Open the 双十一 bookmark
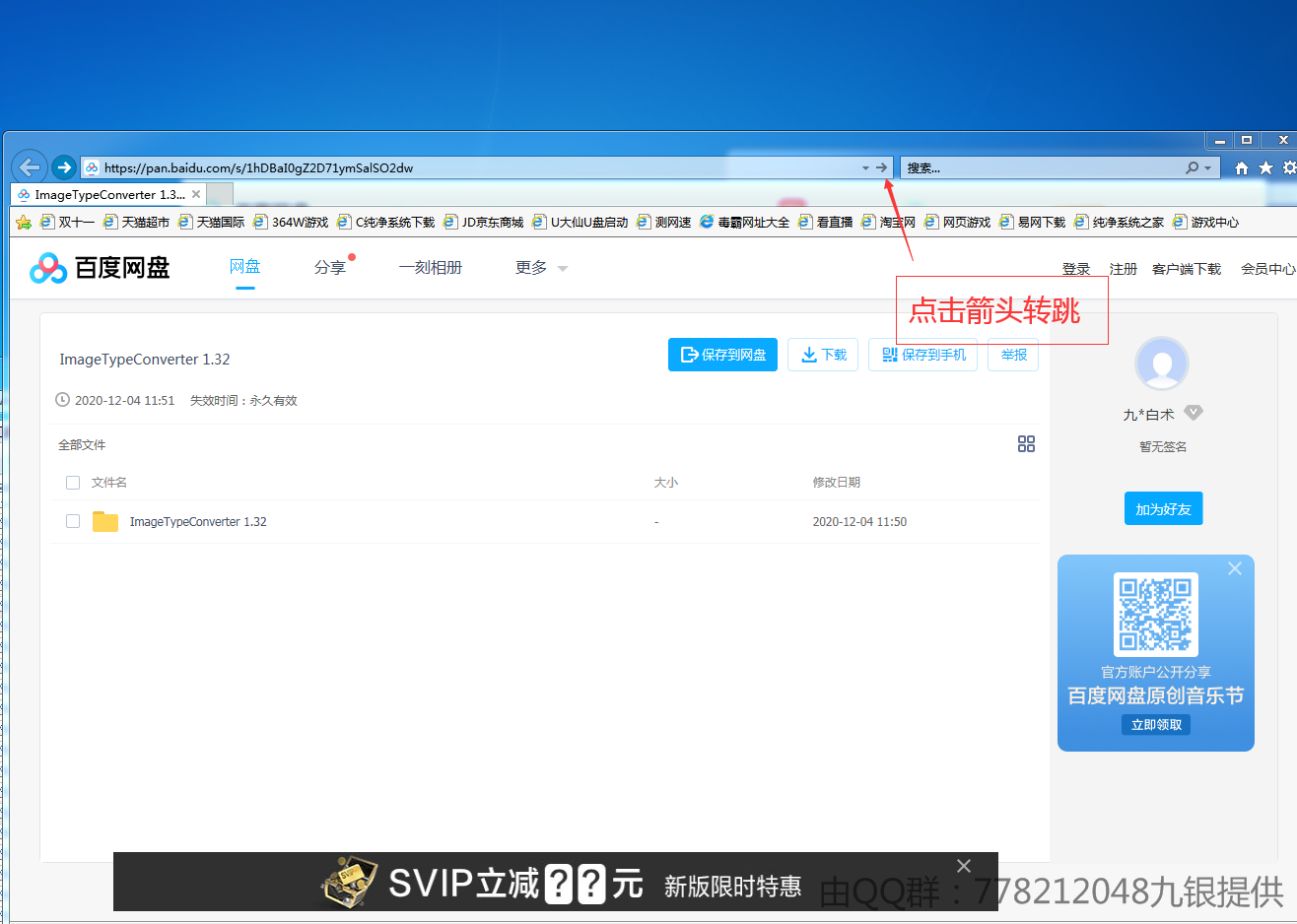 pyautogui.click(x=67, y=222)
